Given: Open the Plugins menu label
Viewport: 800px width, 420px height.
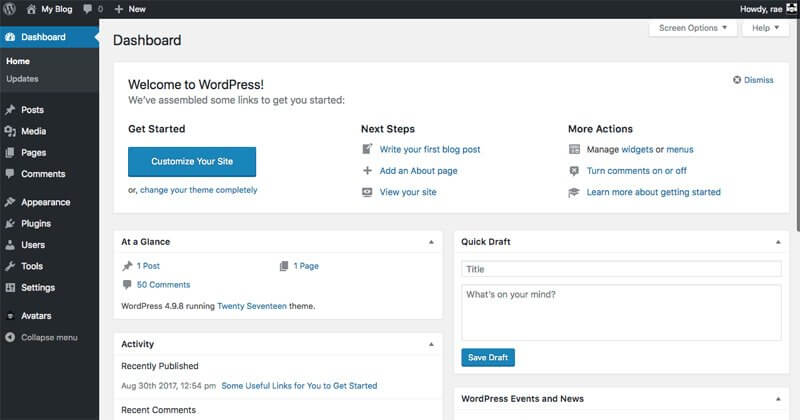Looking at the screenshot, I should point(36,224).
